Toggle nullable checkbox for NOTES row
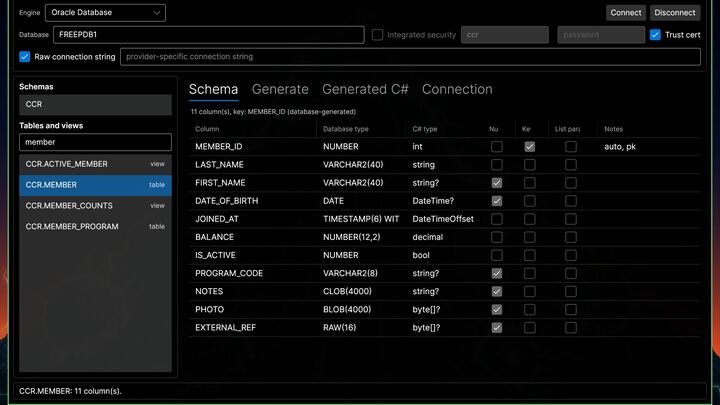The width and height of the screenshot is (720, 405). point(497,291)
